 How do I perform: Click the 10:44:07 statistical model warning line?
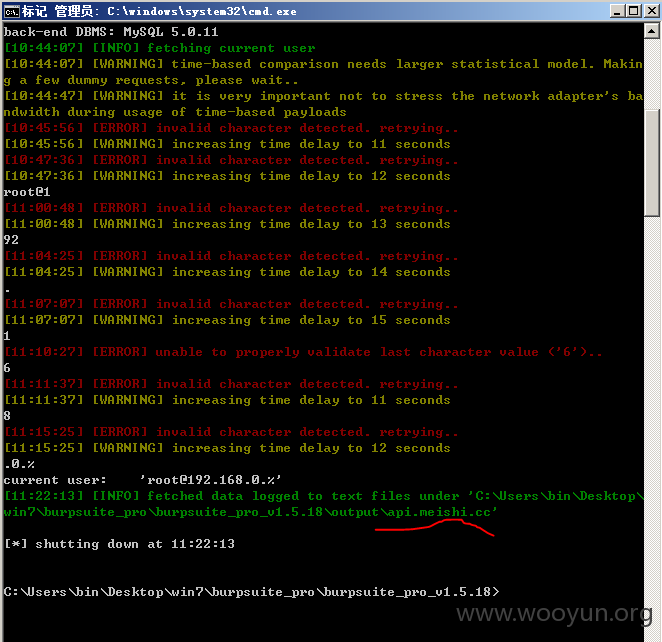323,72
